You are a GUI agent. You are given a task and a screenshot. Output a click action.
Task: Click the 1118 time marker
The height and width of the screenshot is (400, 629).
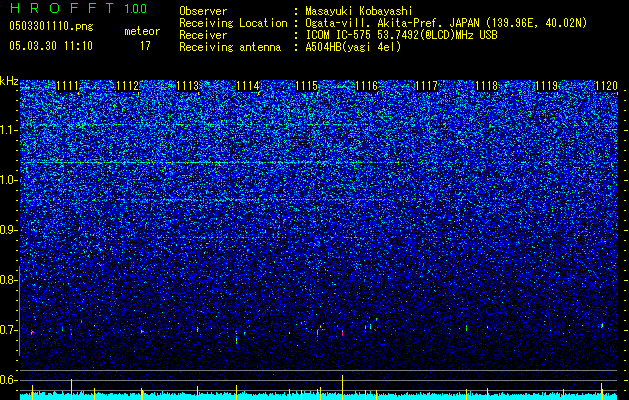pyautogui.click(x=486, y=86)
